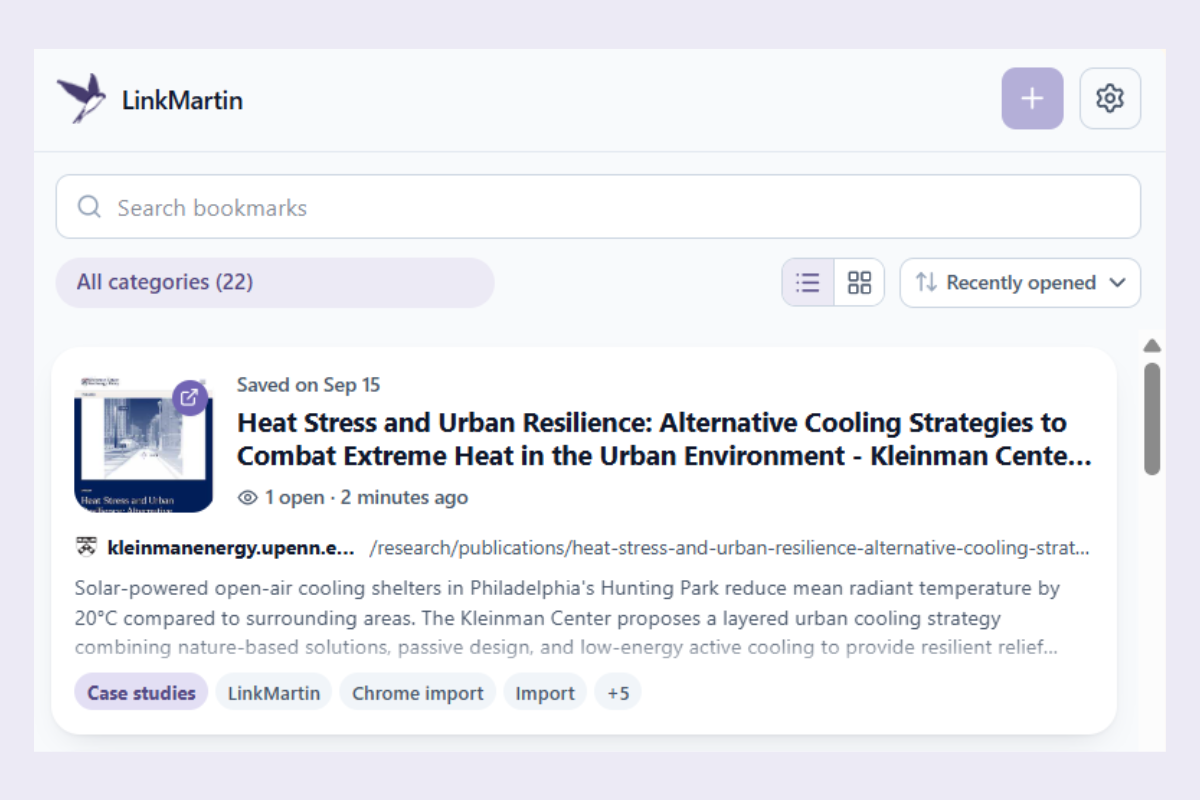The height and width of the screenshot is (800, 1200).
Task: Add a new bookmark with plus button
Action: click(x=1032, y=99)
